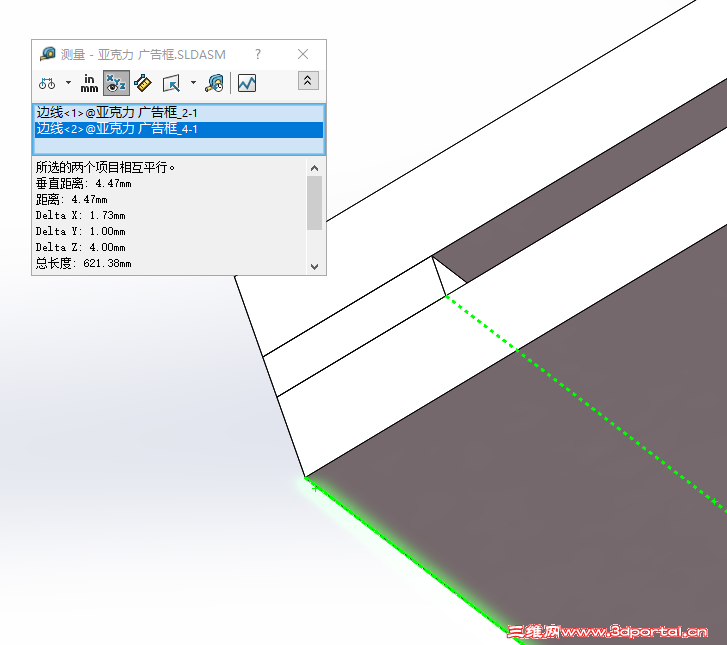Open Projected On dropdown arrow

[193, 83]
